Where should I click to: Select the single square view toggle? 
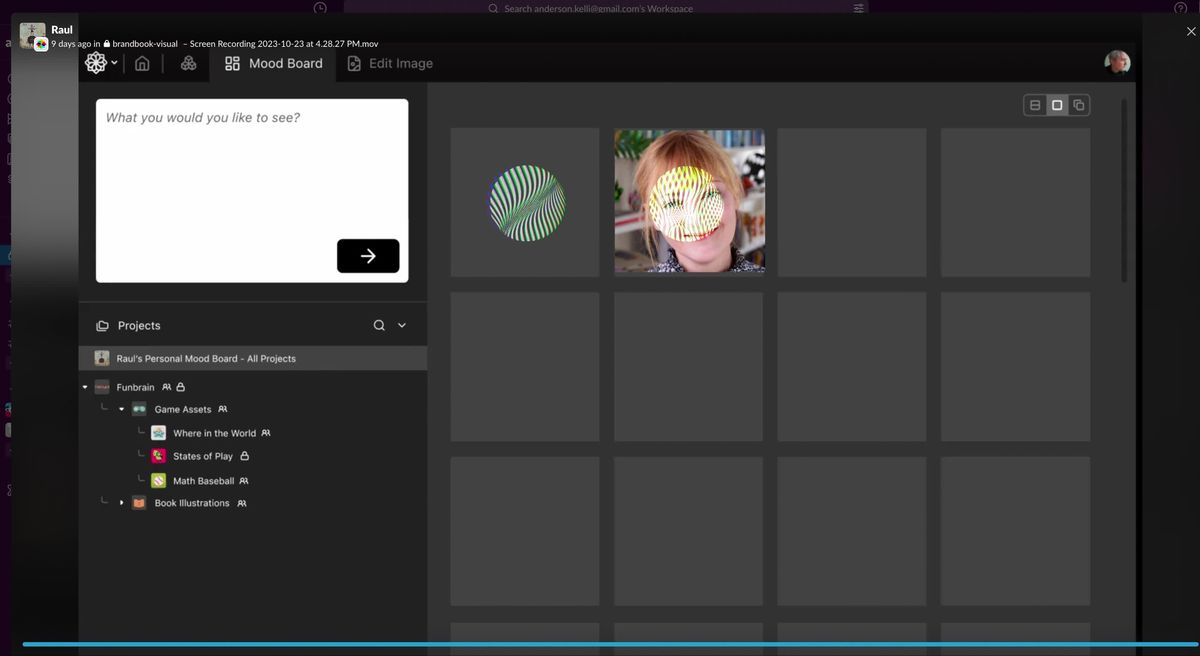coord(1057,105)
